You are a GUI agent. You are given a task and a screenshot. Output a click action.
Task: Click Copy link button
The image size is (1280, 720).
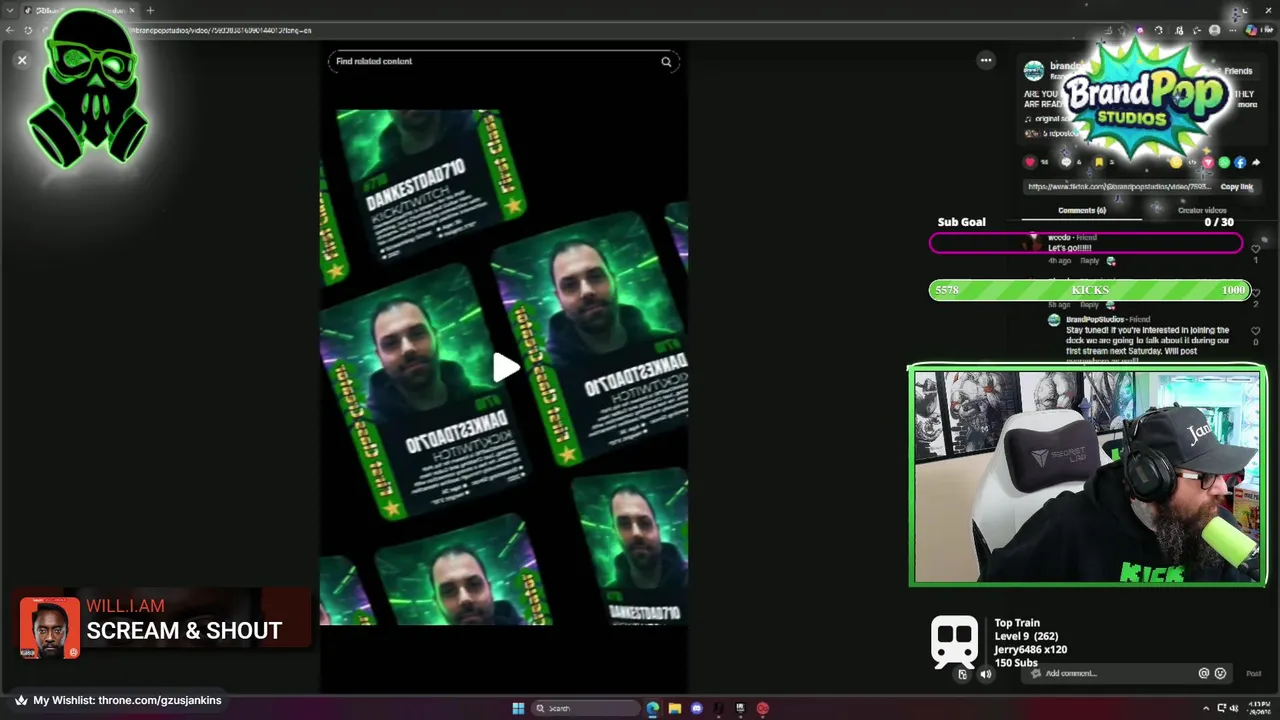coord(1236,187)
